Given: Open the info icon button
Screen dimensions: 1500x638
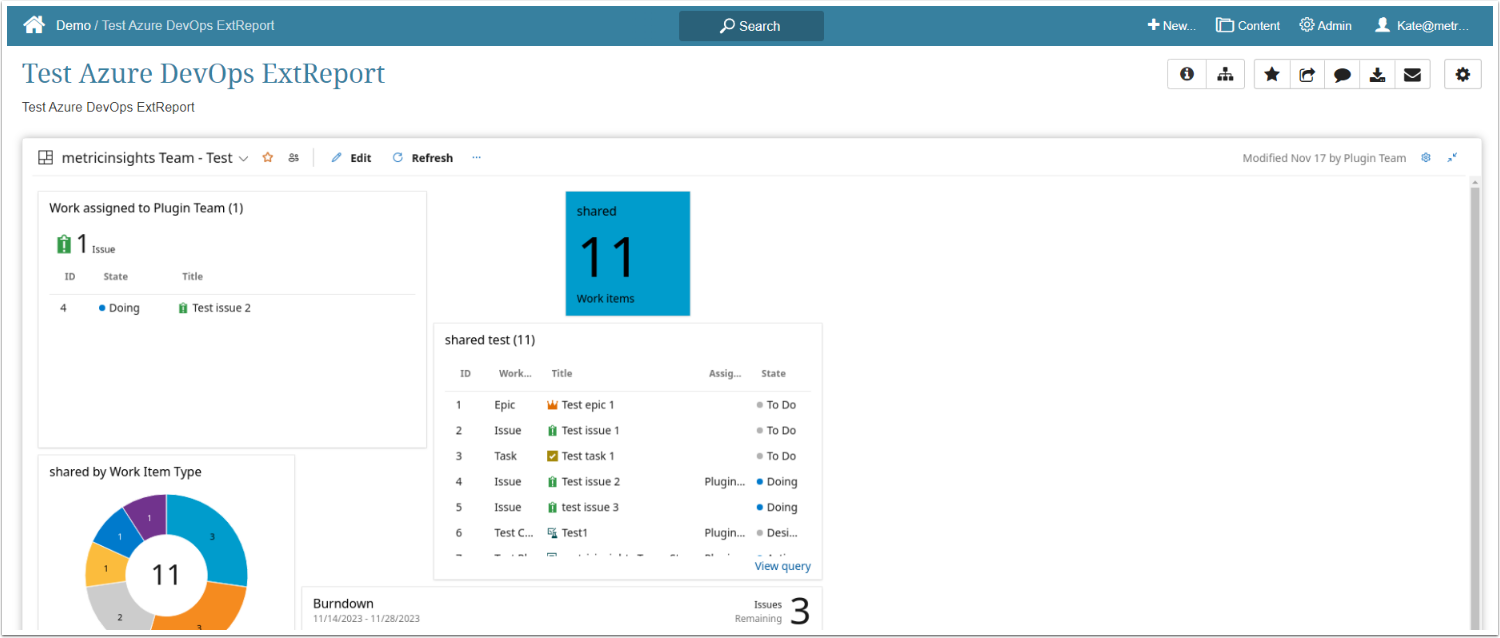Looking at the screenshot, I should tap(1187, 74).
